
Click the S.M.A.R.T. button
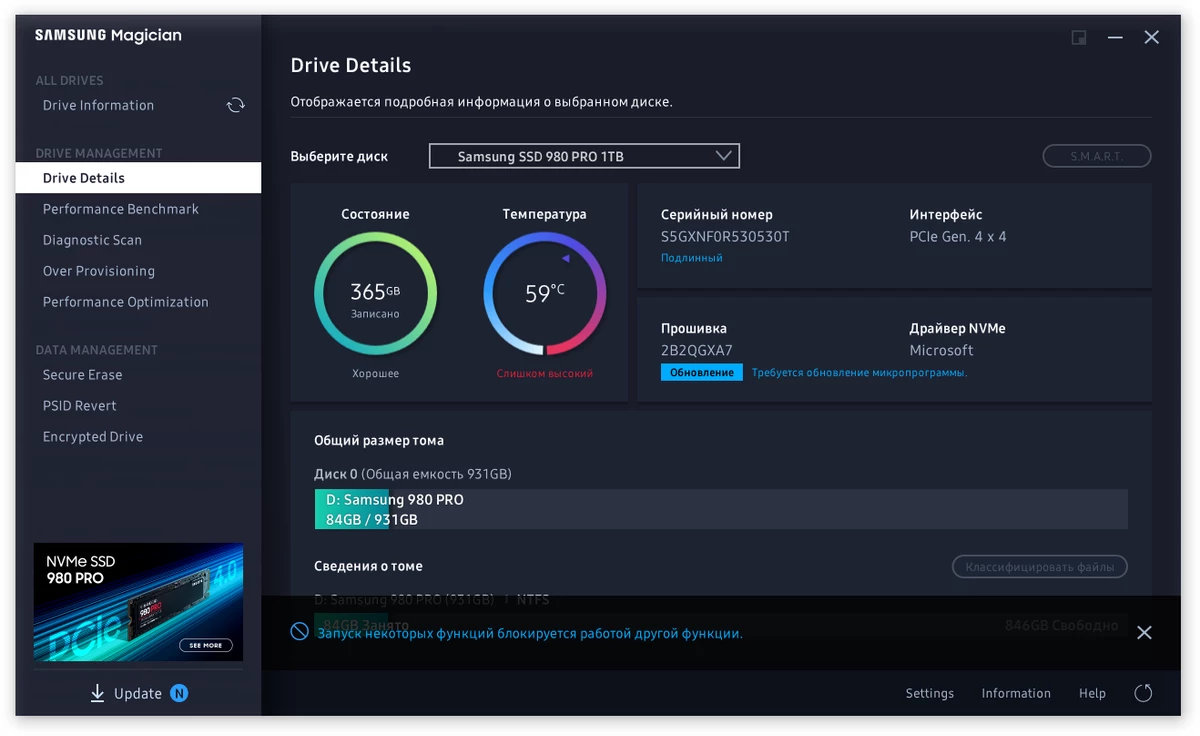point(1097,156)
